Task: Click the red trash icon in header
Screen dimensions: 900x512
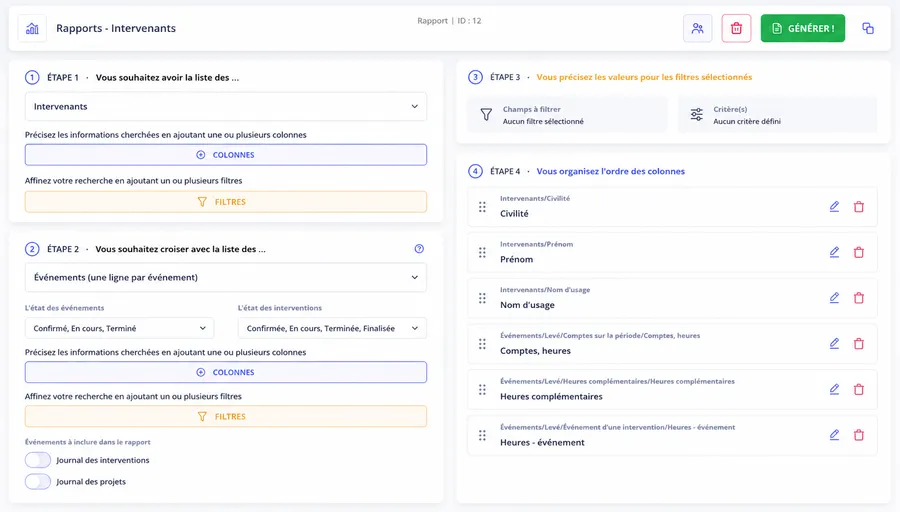Action: coord(736,28)
